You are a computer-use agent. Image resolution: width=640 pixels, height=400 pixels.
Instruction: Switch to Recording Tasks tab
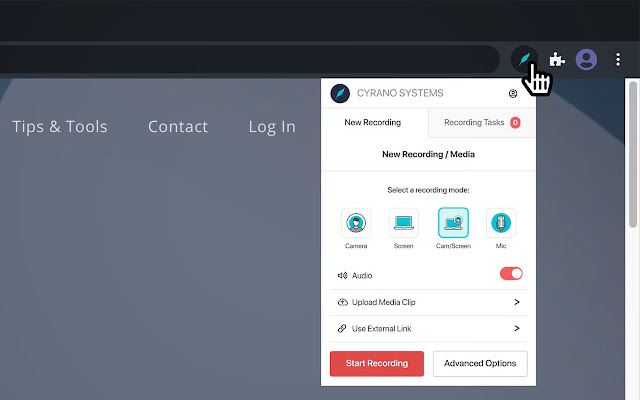(482, 122)
